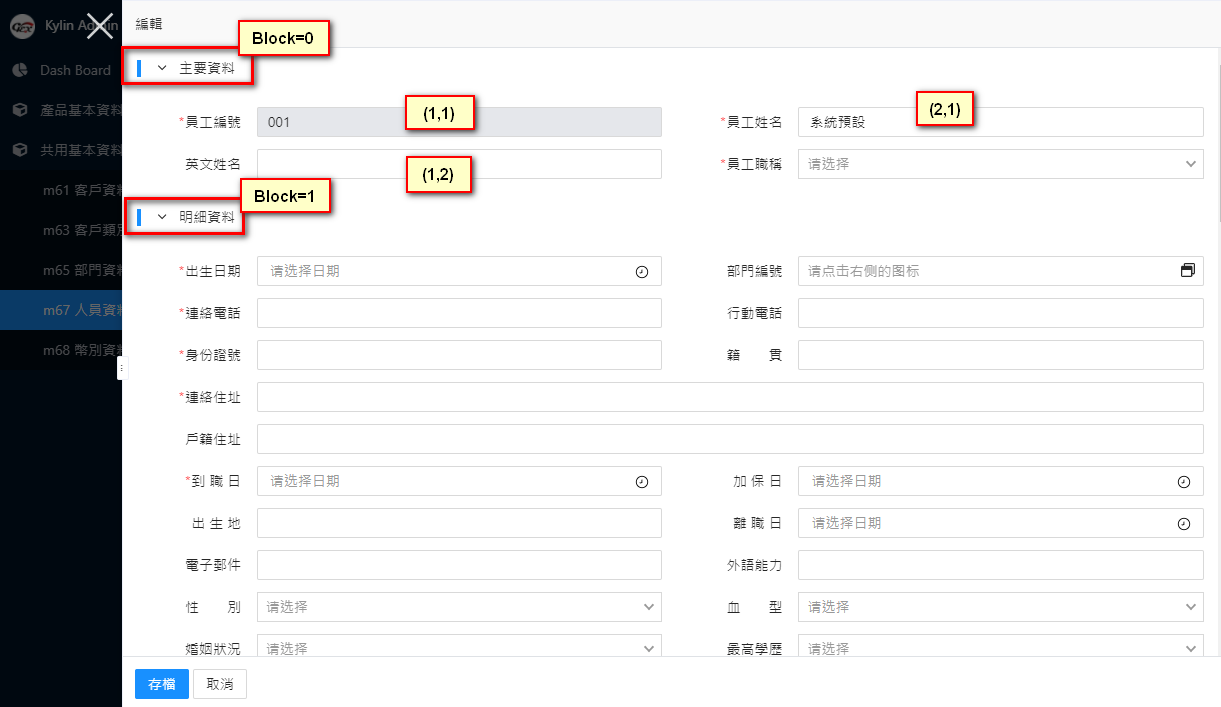The width and height of the screenshot is (1221, 707).
Task: Click into the 英文姓名 input field
Action: pos(459,164)
